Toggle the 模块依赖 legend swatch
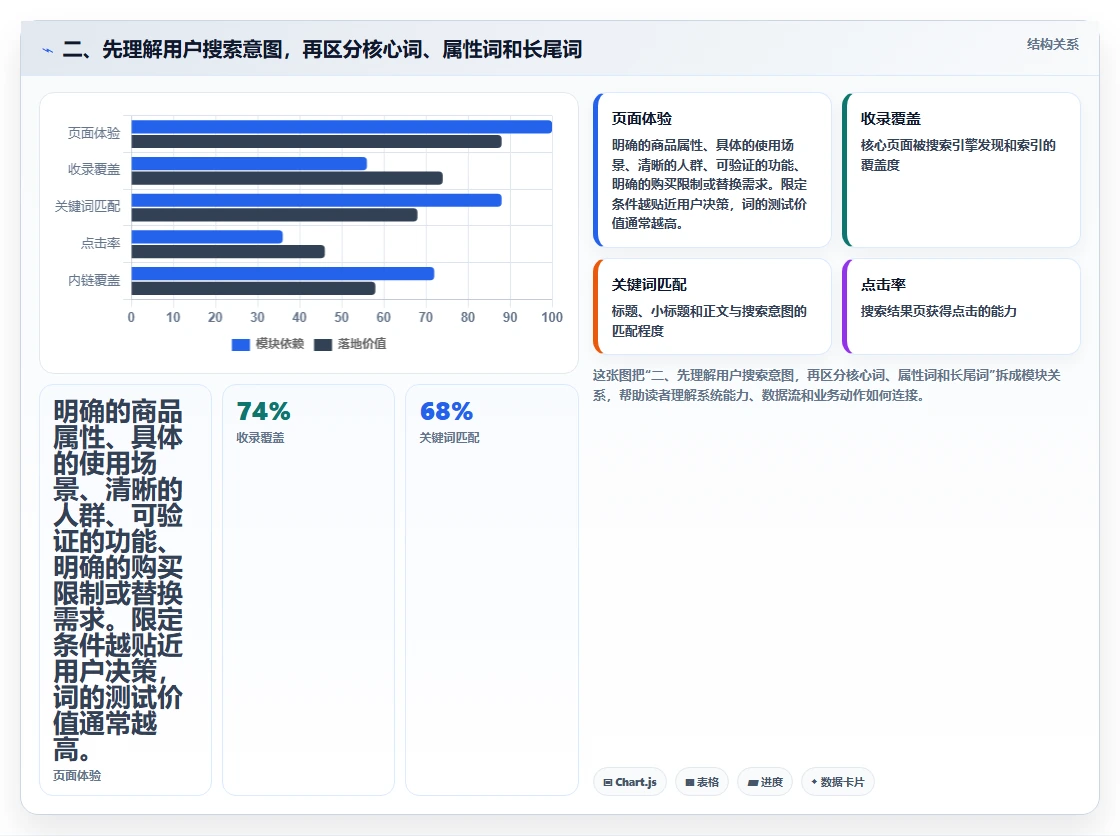The image size is (1120, 836). (241, 344)
